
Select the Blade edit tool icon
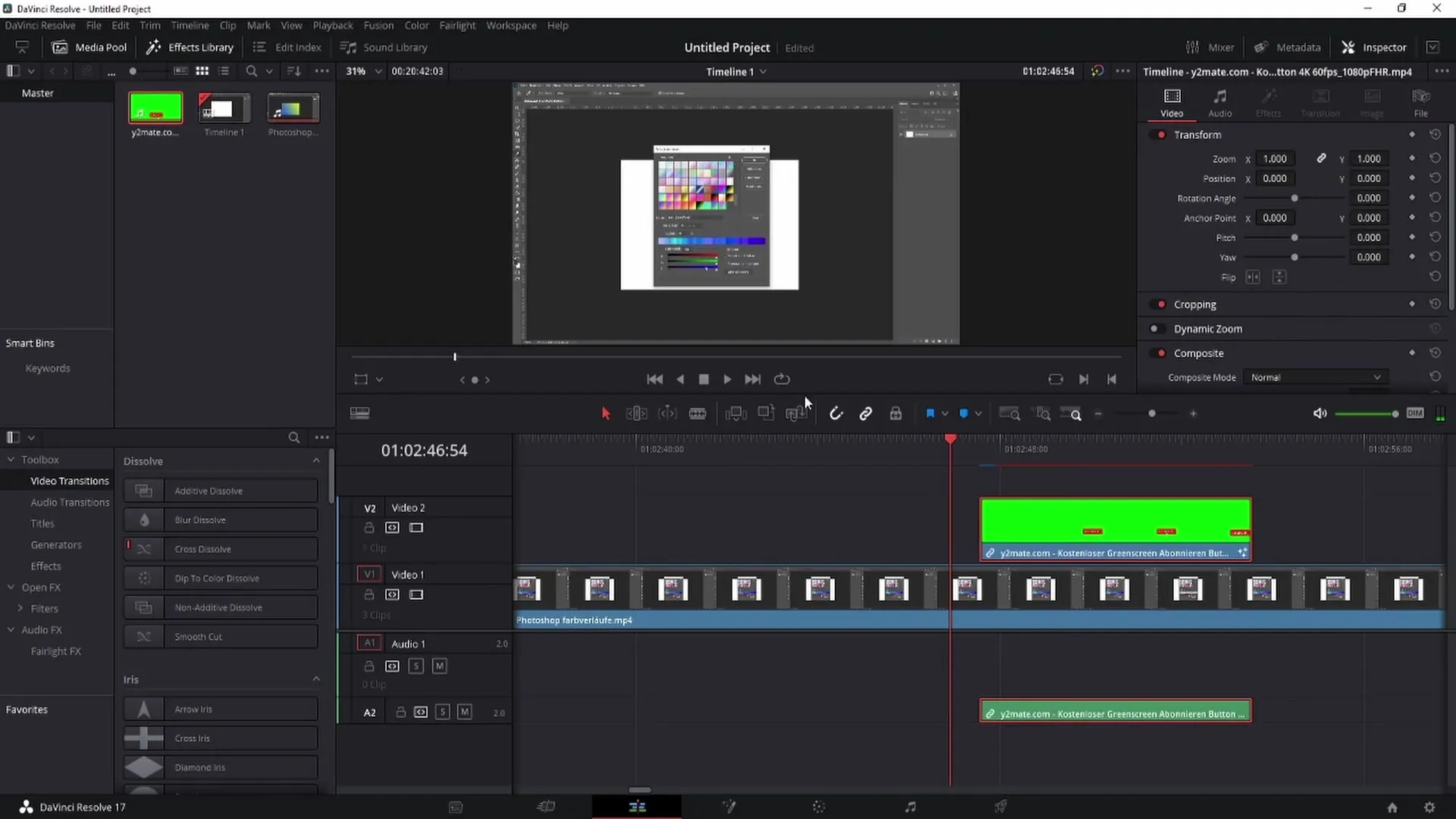pos(697,414)
